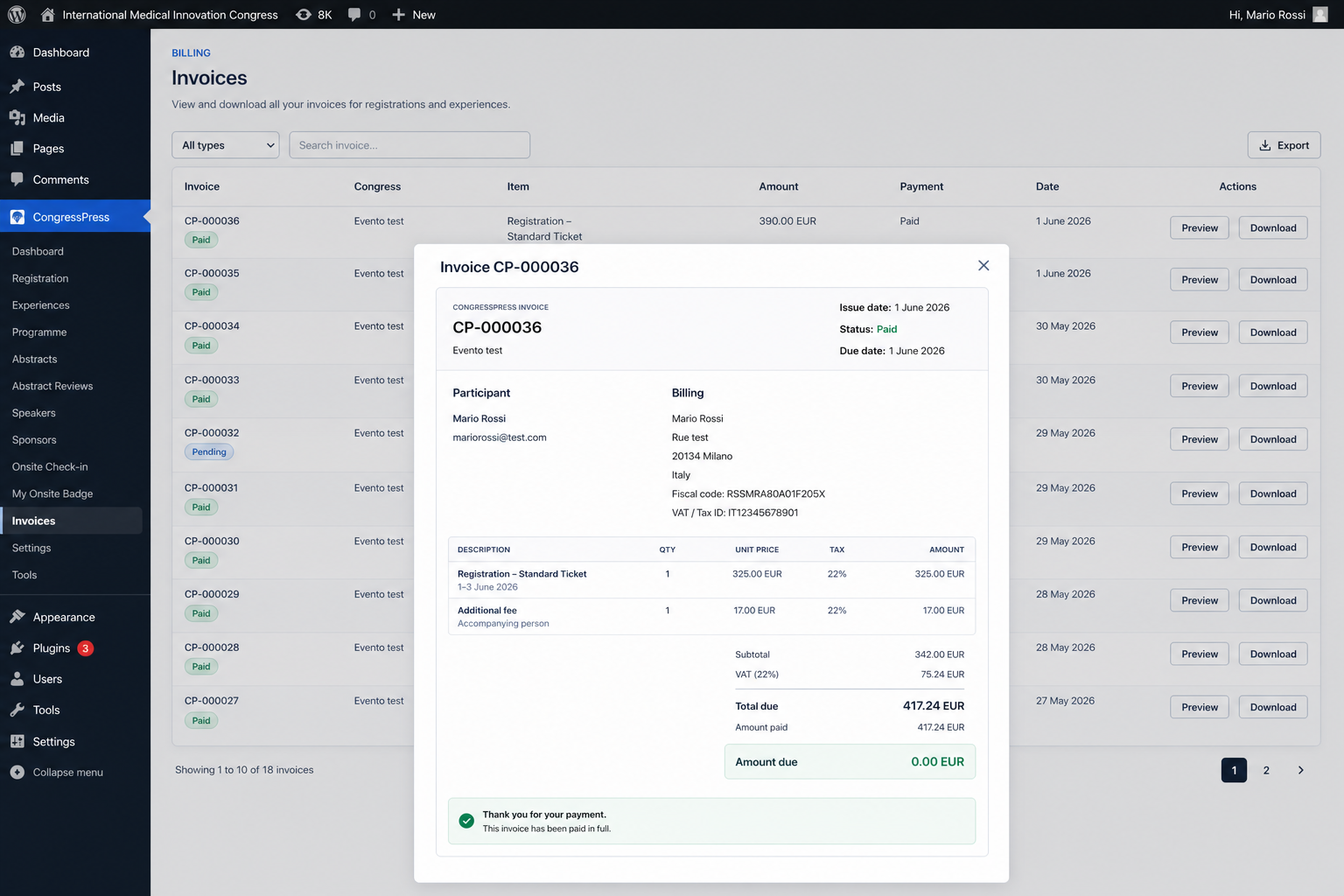The width and height of the screenshot is (1344, 896).
Task: Click the green payment checkmark icon
Action: point(466,821)
